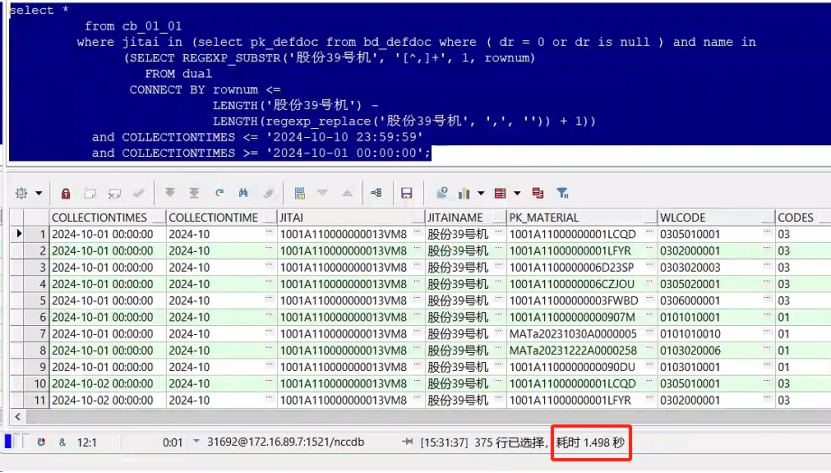The height and width of the screenshot is (473, 831).
Task: Click the grid view mode icon
Action: point(22,194)
